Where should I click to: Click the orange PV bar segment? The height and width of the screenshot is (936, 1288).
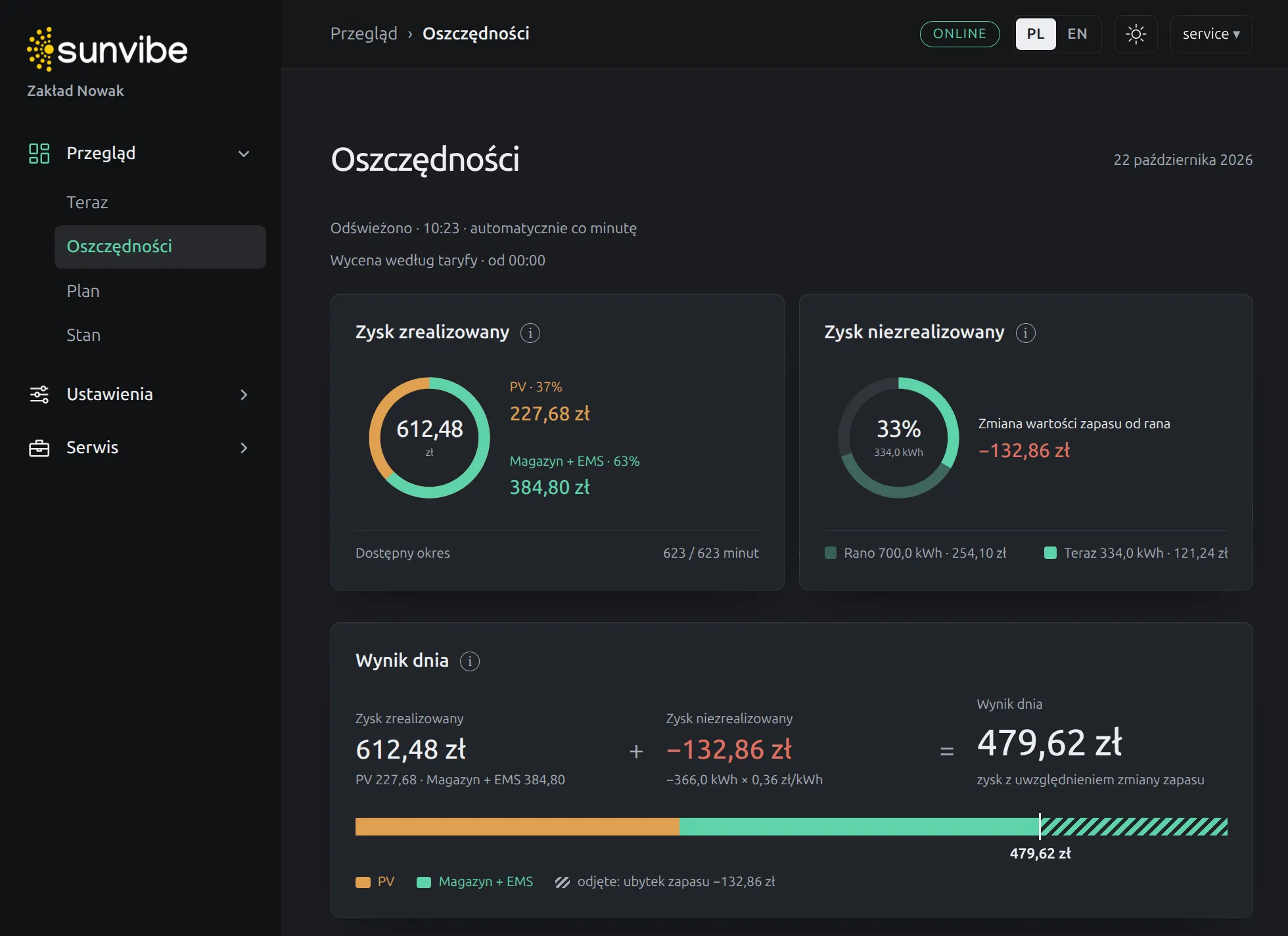[x=517, y=826]
